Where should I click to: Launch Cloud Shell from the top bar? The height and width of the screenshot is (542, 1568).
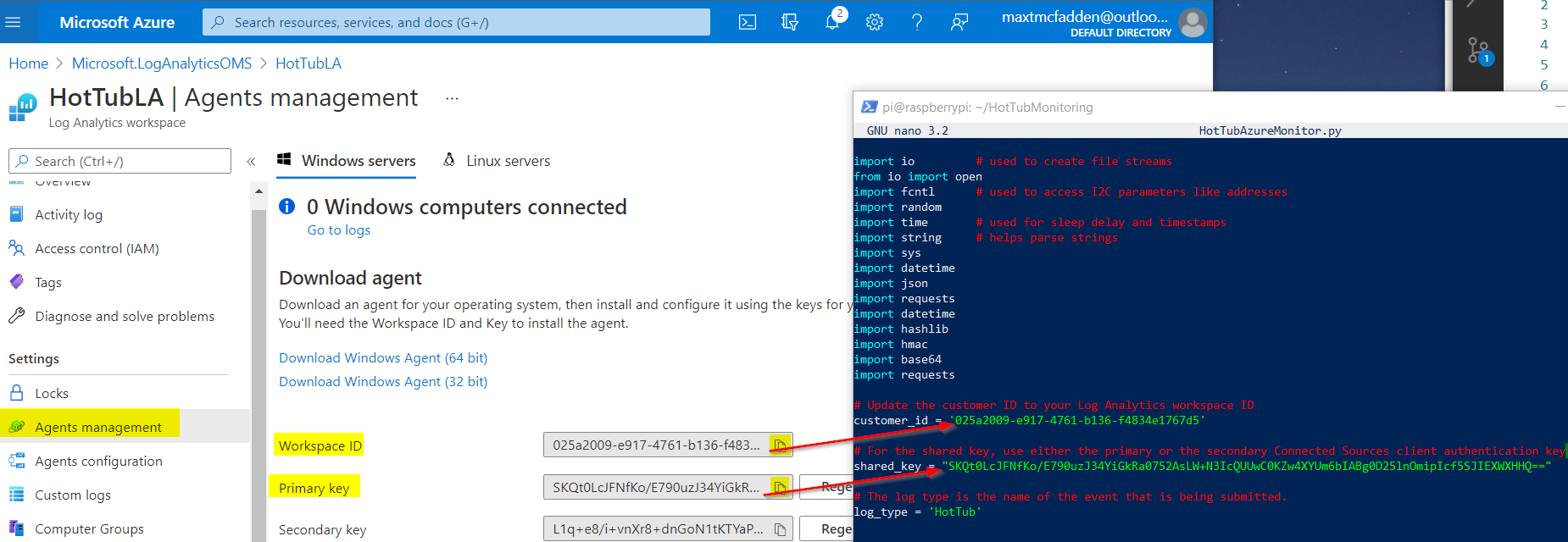(748, 22)
